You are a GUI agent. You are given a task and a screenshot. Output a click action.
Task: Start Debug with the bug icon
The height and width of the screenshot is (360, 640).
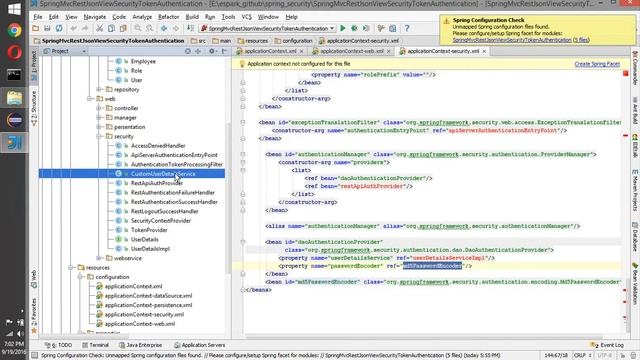tap(354, 28)
